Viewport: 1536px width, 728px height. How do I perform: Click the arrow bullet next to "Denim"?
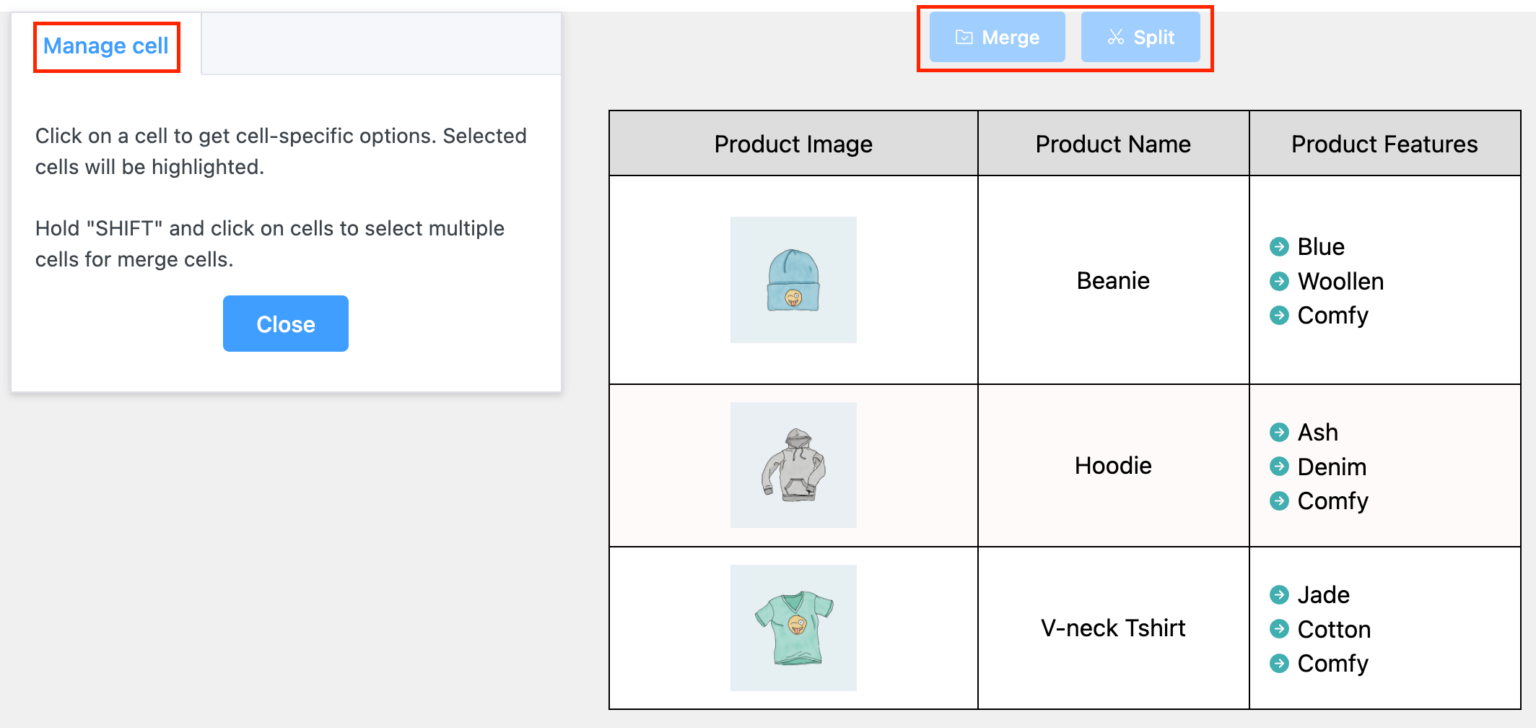click(1279, 466)
